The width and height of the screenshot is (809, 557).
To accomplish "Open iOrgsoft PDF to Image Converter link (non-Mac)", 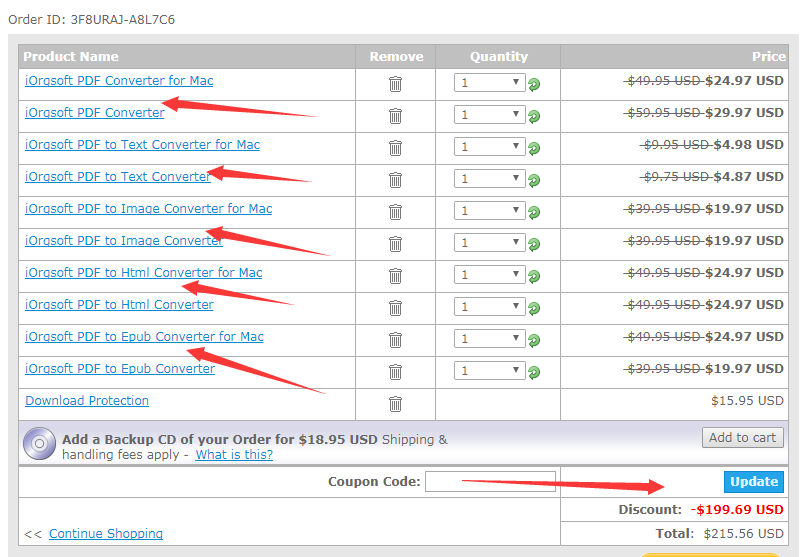I will click(124, 241).
